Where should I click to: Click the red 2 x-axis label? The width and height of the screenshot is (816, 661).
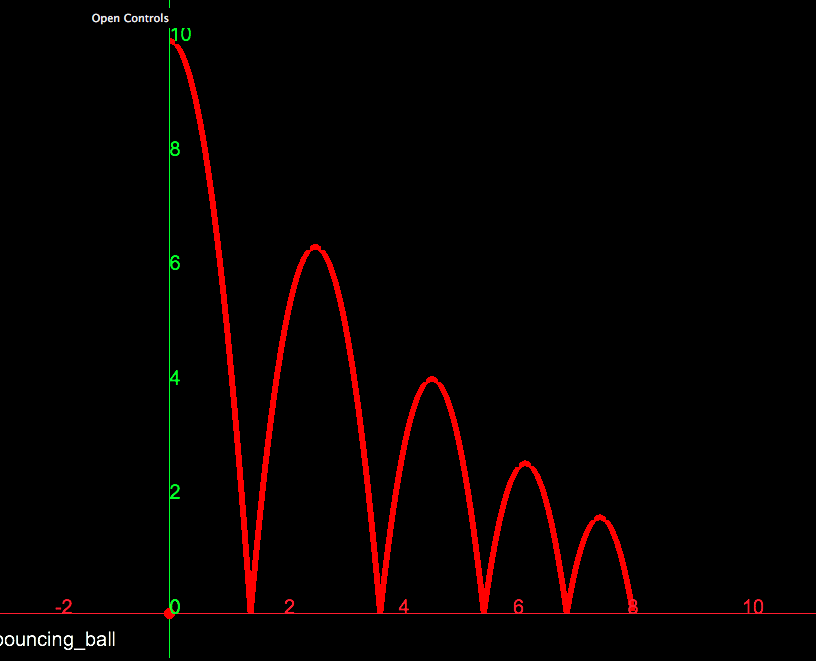[x=289, y=607]
